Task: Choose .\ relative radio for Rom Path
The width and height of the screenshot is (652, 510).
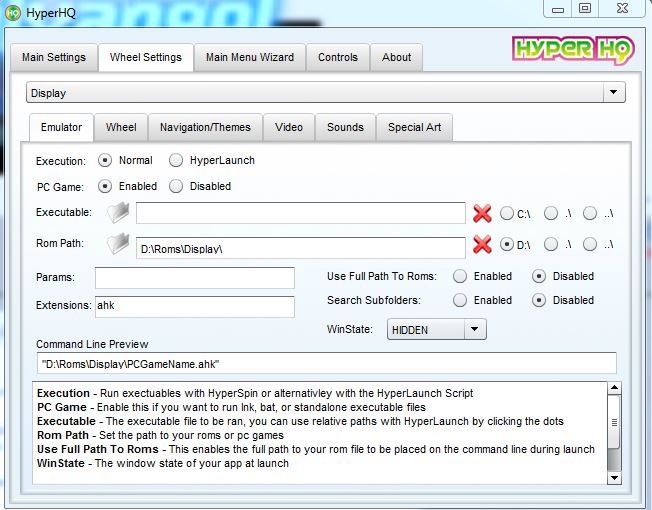Action: coord(551,244)
